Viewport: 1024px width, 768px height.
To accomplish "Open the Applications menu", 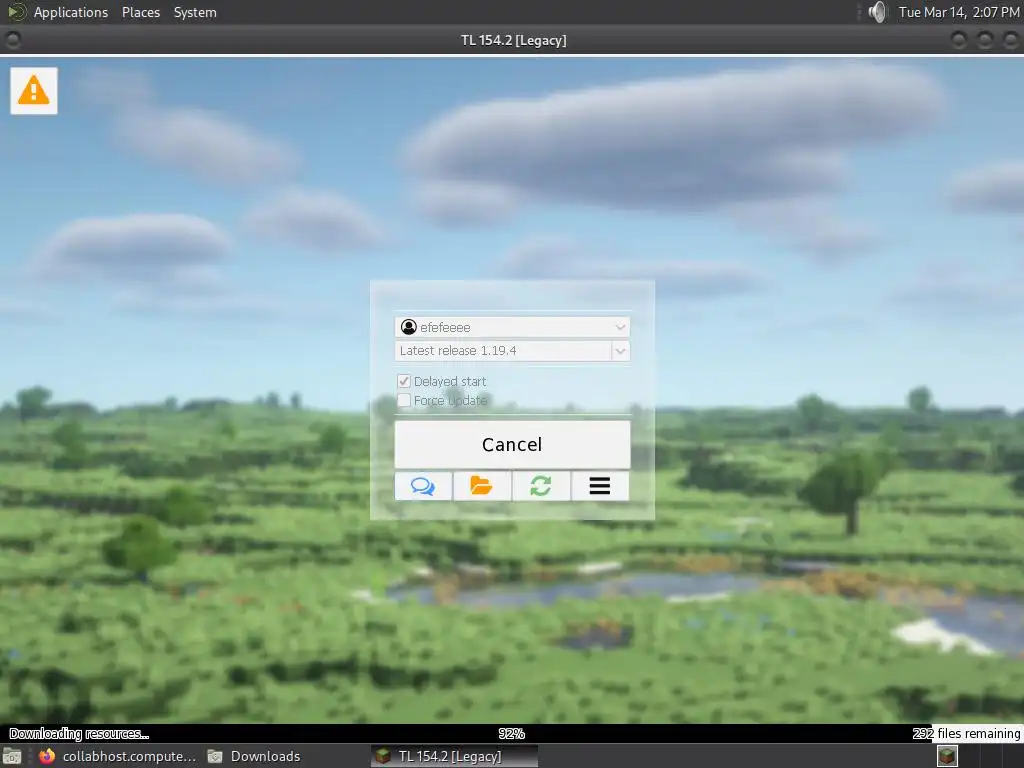I will tap(71, 12).
